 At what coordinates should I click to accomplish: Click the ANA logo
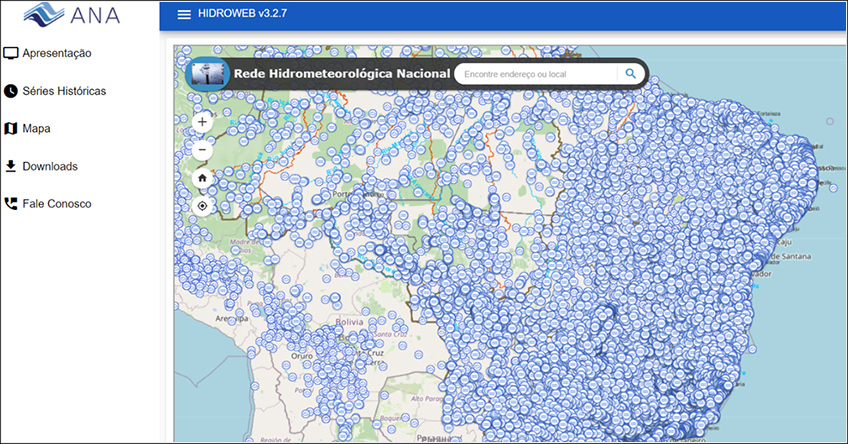pyautogui.click(x=61, y=15)
